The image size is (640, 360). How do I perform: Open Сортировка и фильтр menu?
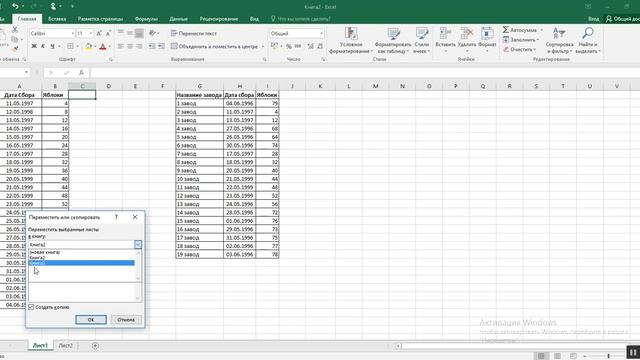(559, 40)
